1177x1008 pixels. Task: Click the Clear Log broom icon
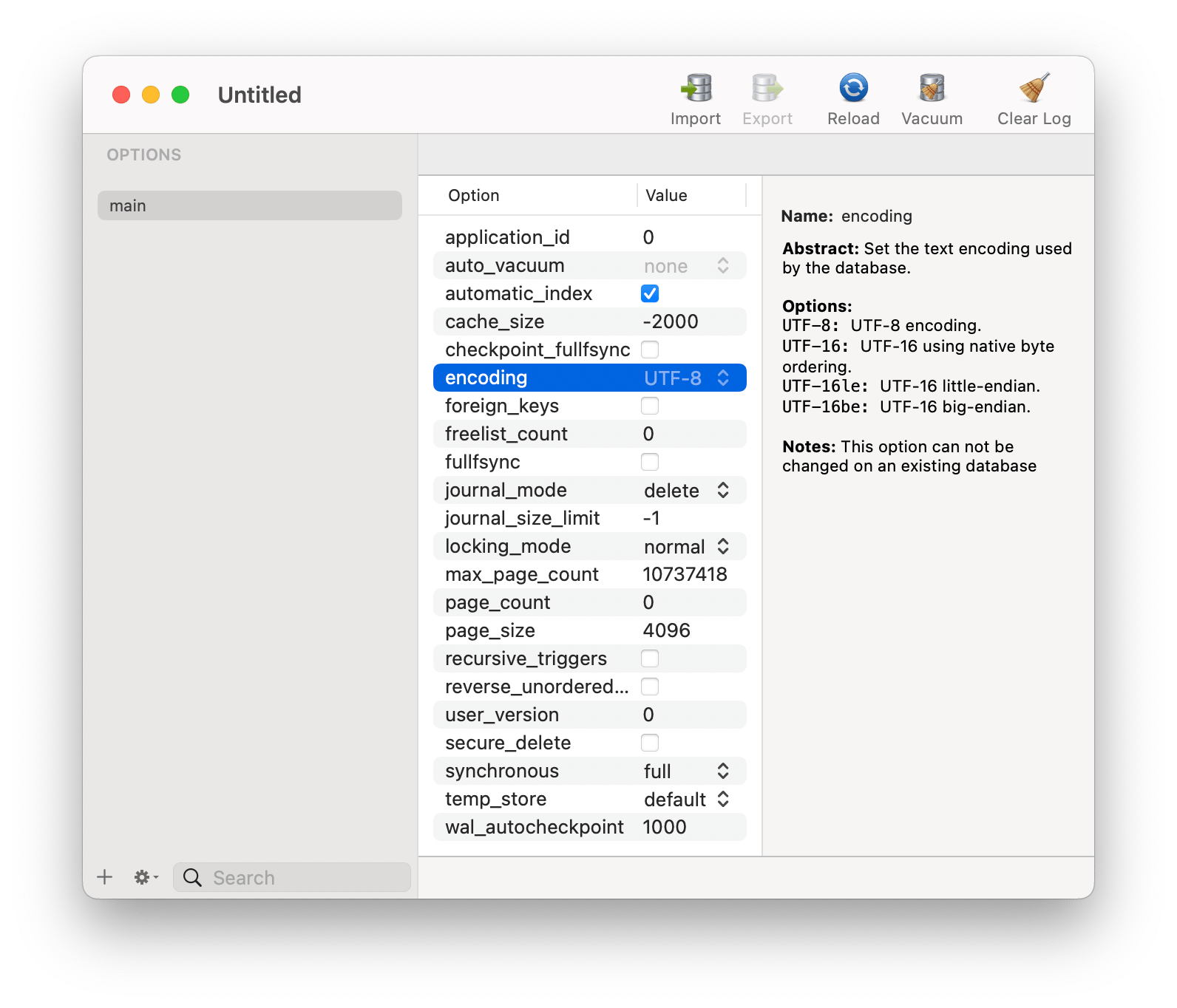[x=1034, y=89]
